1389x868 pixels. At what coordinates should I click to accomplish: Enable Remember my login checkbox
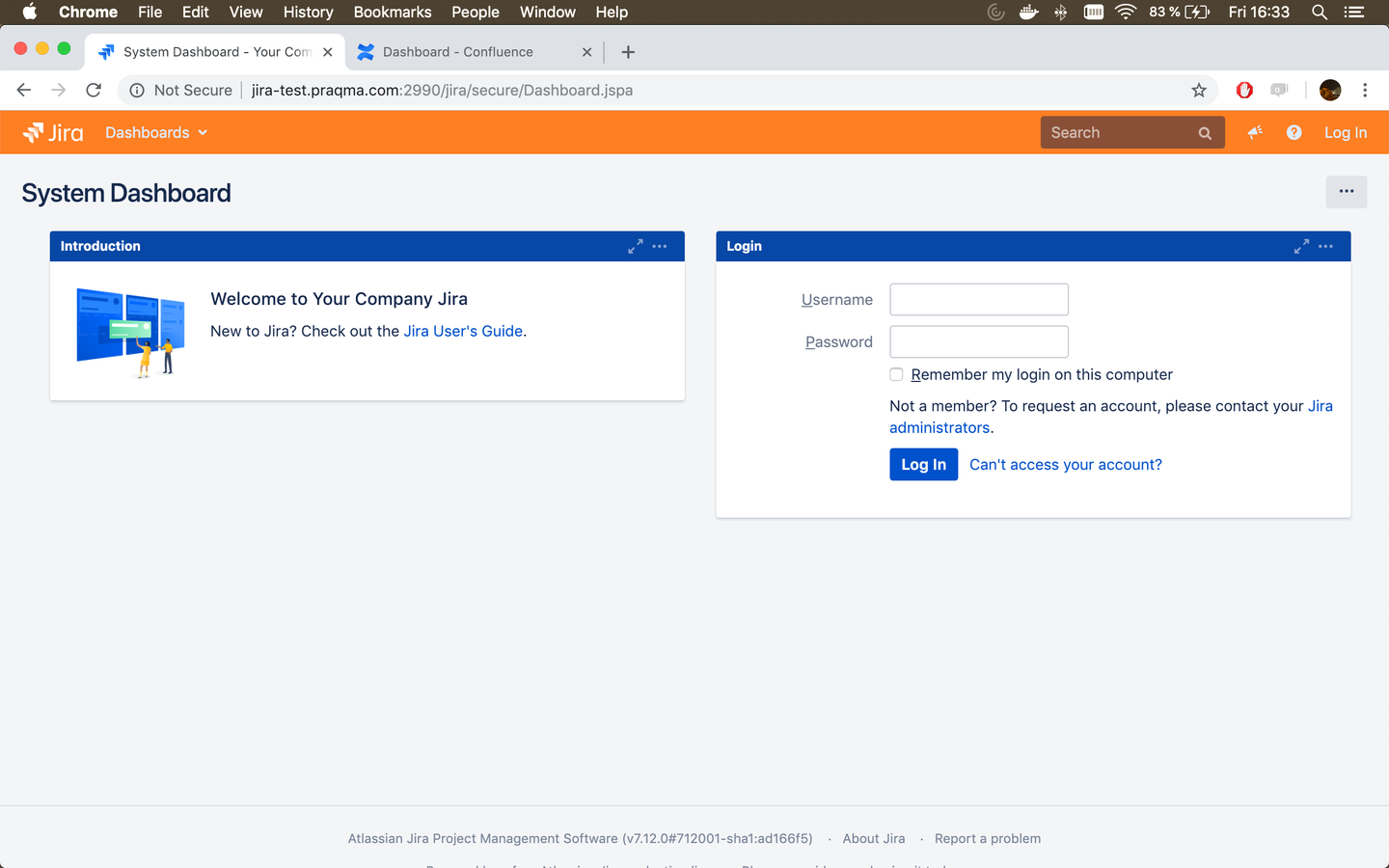point(896,374)
